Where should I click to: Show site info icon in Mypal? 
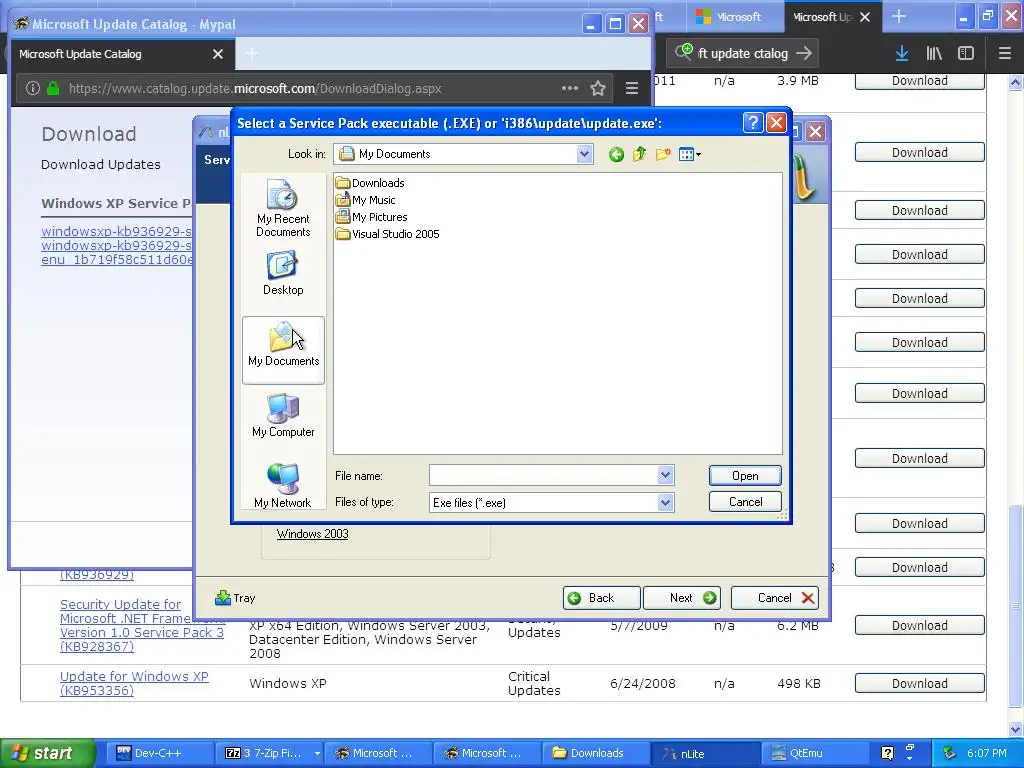33,88
